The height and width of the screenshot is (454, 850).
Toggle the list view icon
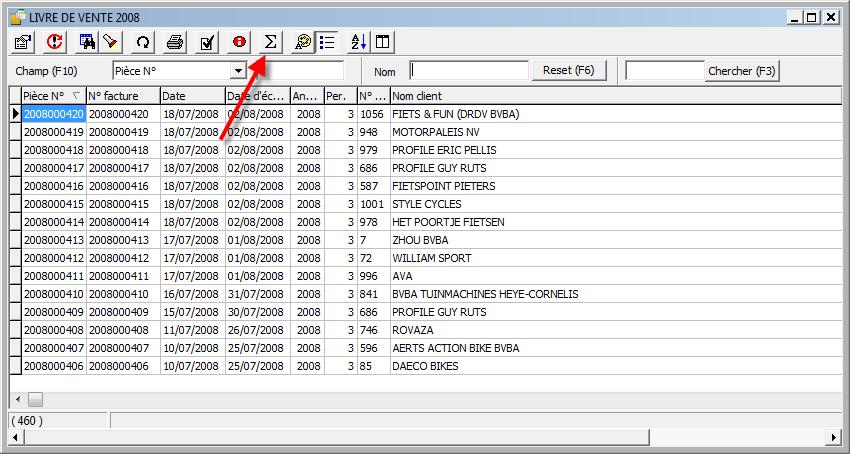coord(327,42)
